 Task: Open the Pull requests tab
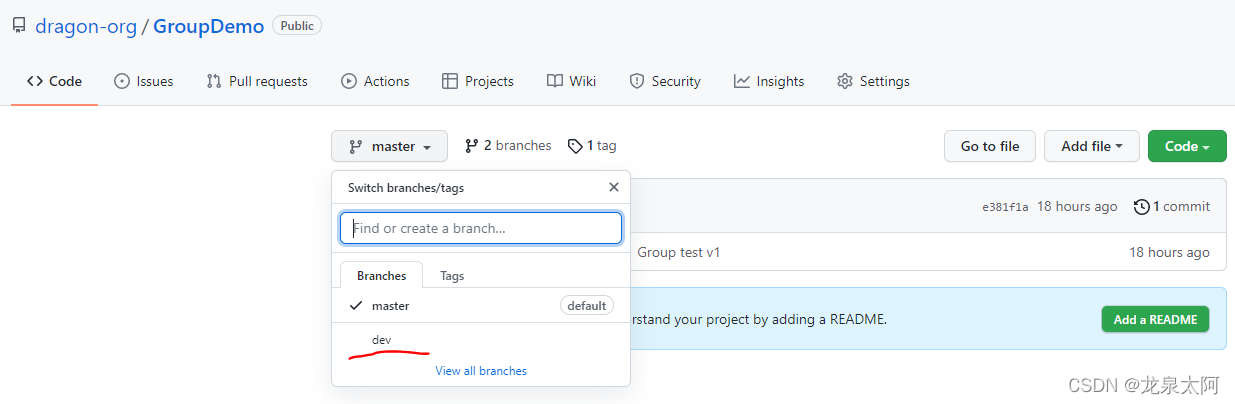point(257,81)
